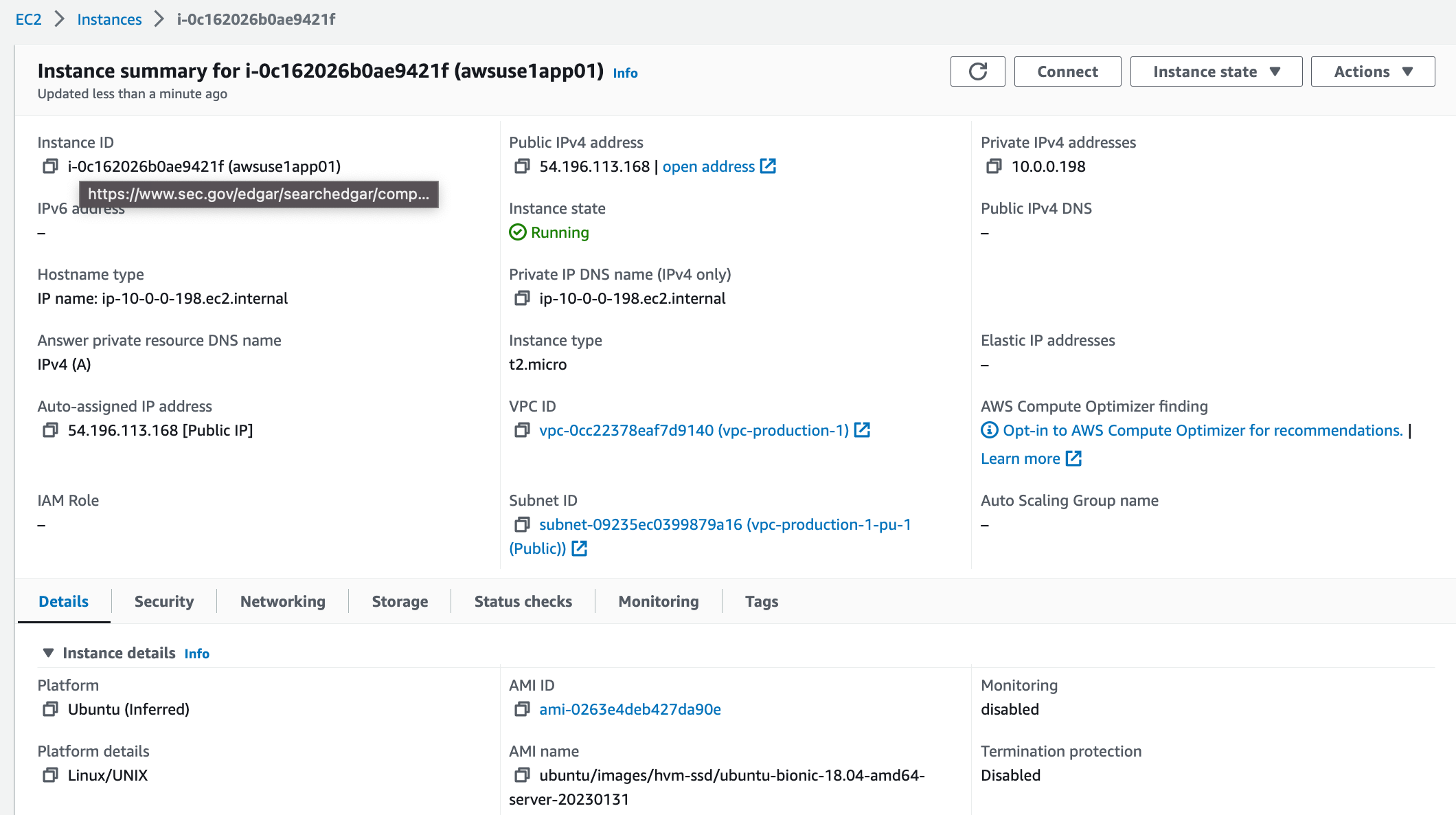The image size is (1456, 815).
Task: Select the Tags tab
Action: tap(762, 601)
